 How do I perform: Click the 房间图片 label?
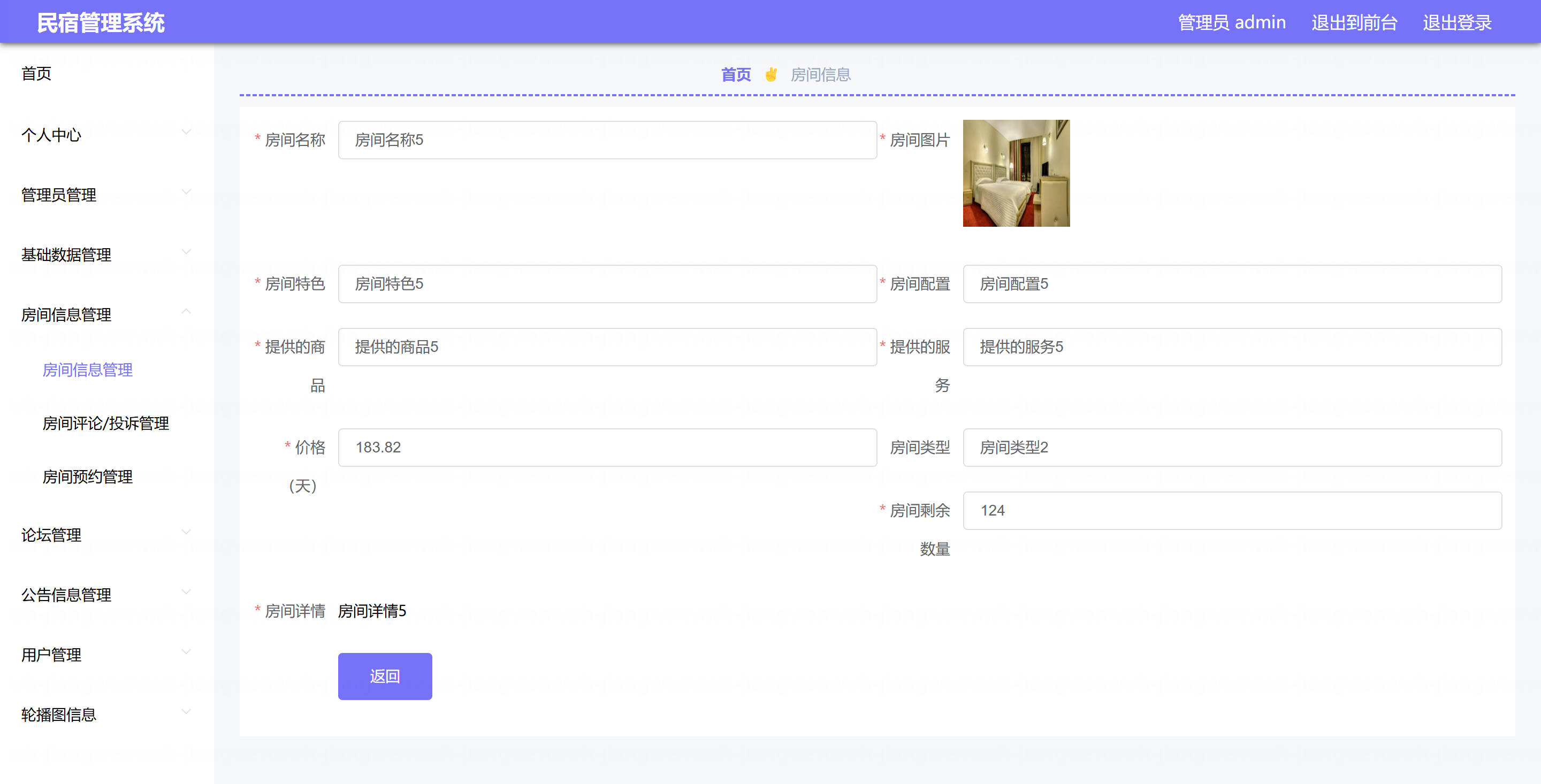pyautogui.click(x=920, y=140)
